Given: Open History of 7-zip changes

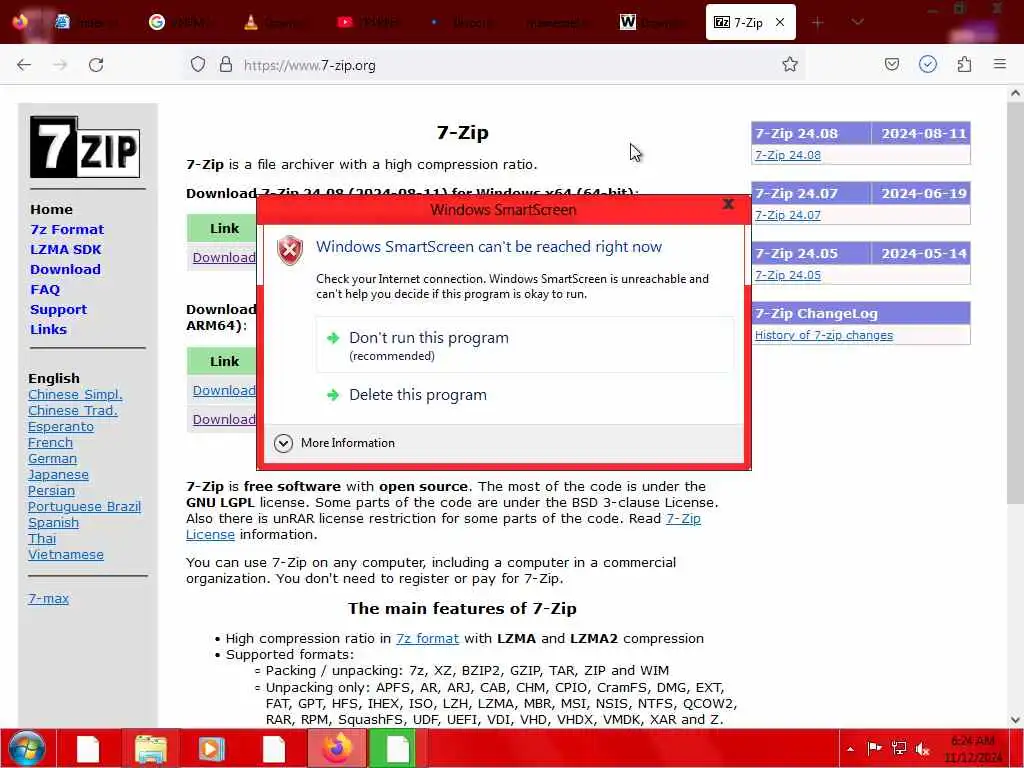Looking at the screenshot, I should [824, 335].
